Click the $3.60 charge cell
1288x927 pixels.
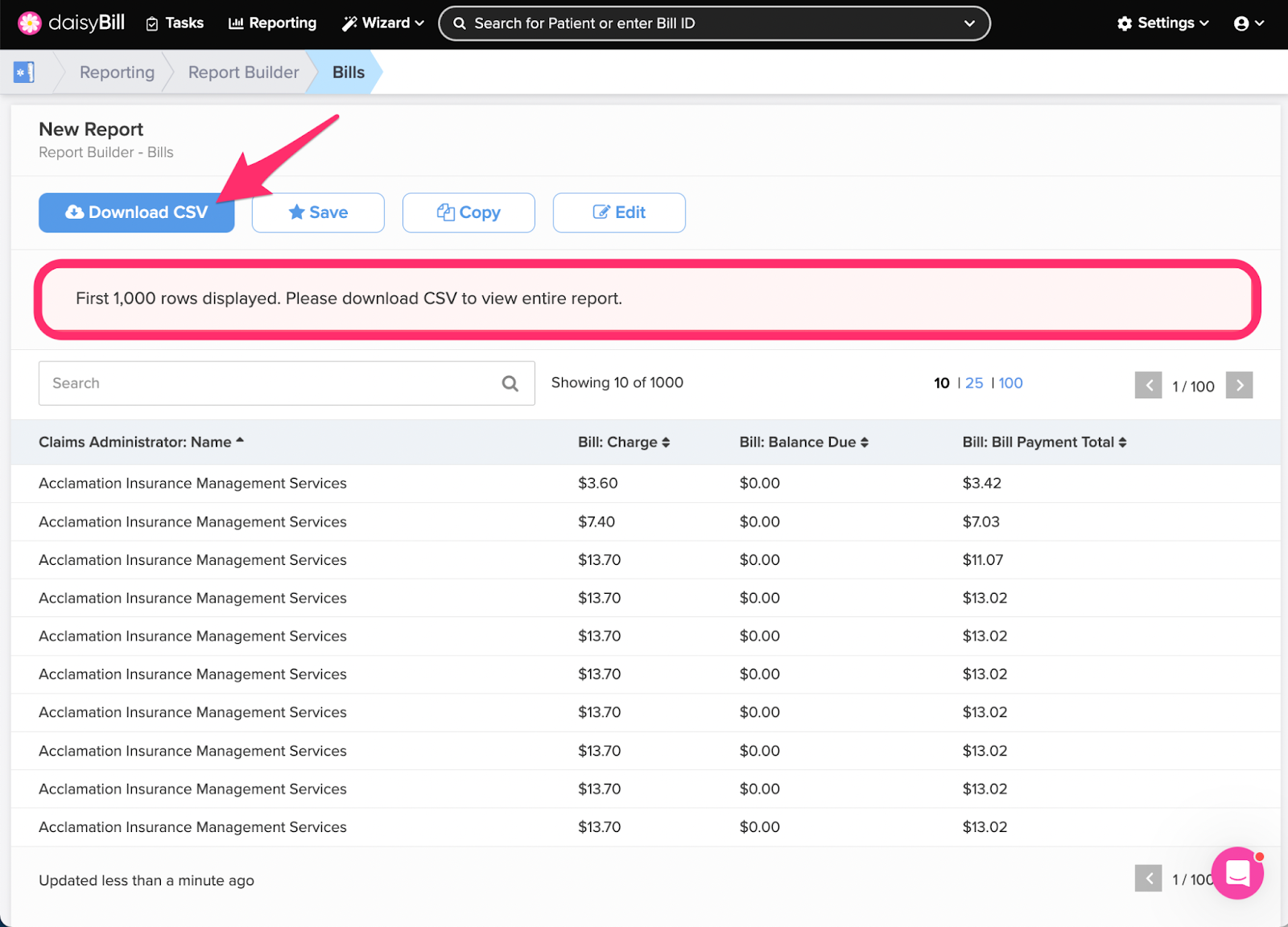[x=598, y=484]
